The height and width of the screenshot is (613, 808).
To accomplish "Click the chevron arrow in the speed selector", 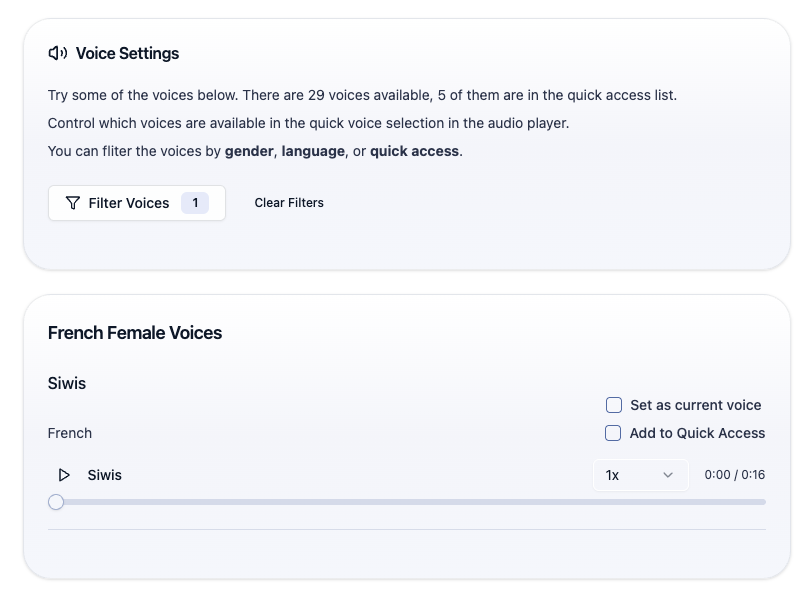I will 668,475.
